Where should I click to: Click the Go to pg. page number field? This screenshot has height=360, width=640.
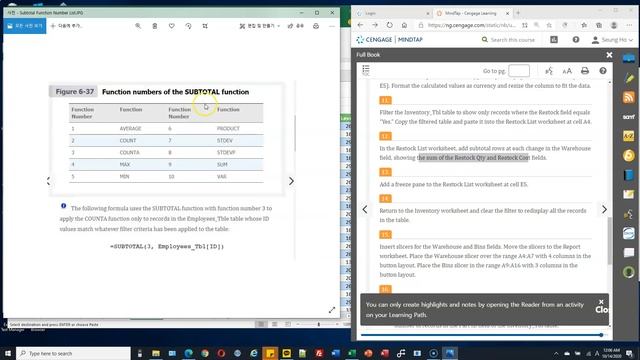click(519, 71)
